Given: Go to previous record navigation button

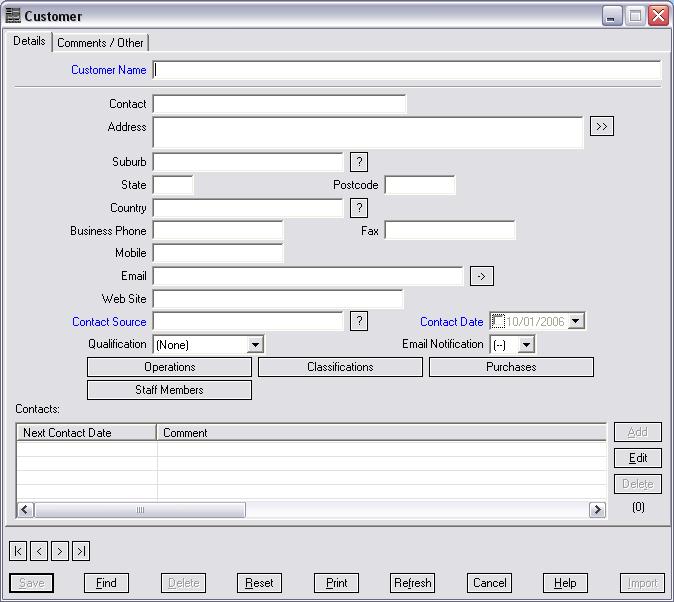Looking at the screenshot, I should coord(39,551).
